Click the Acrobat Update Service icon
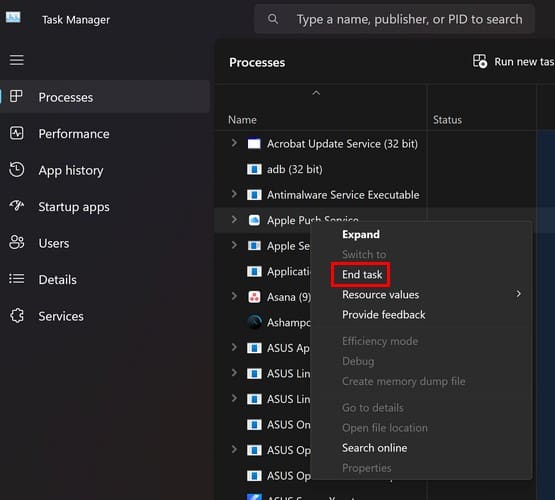Image resolution: width=555 pixels, height=500 pixels. pos(254,144)
